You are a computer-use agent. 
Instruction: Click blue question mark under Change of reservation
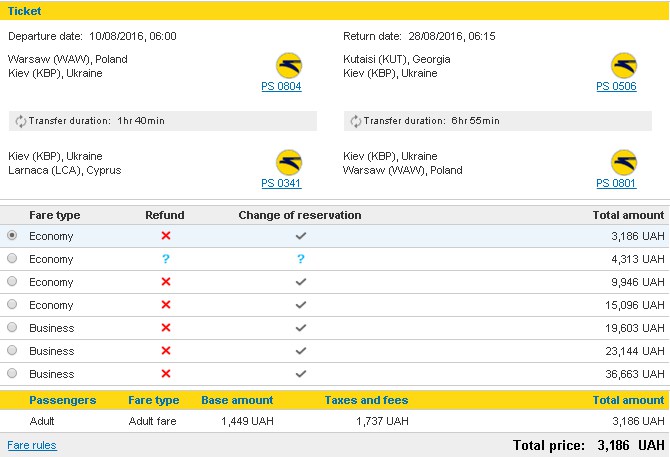pos(301,259)
